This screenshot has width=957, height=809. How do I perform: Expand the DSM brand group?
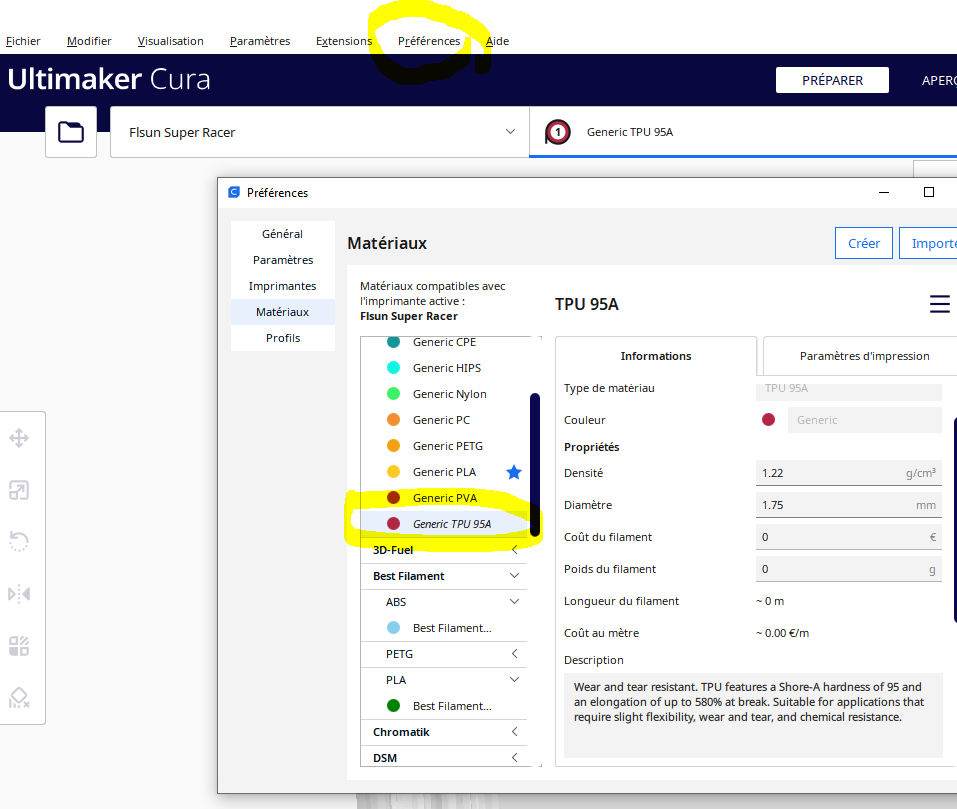[444, 758]
